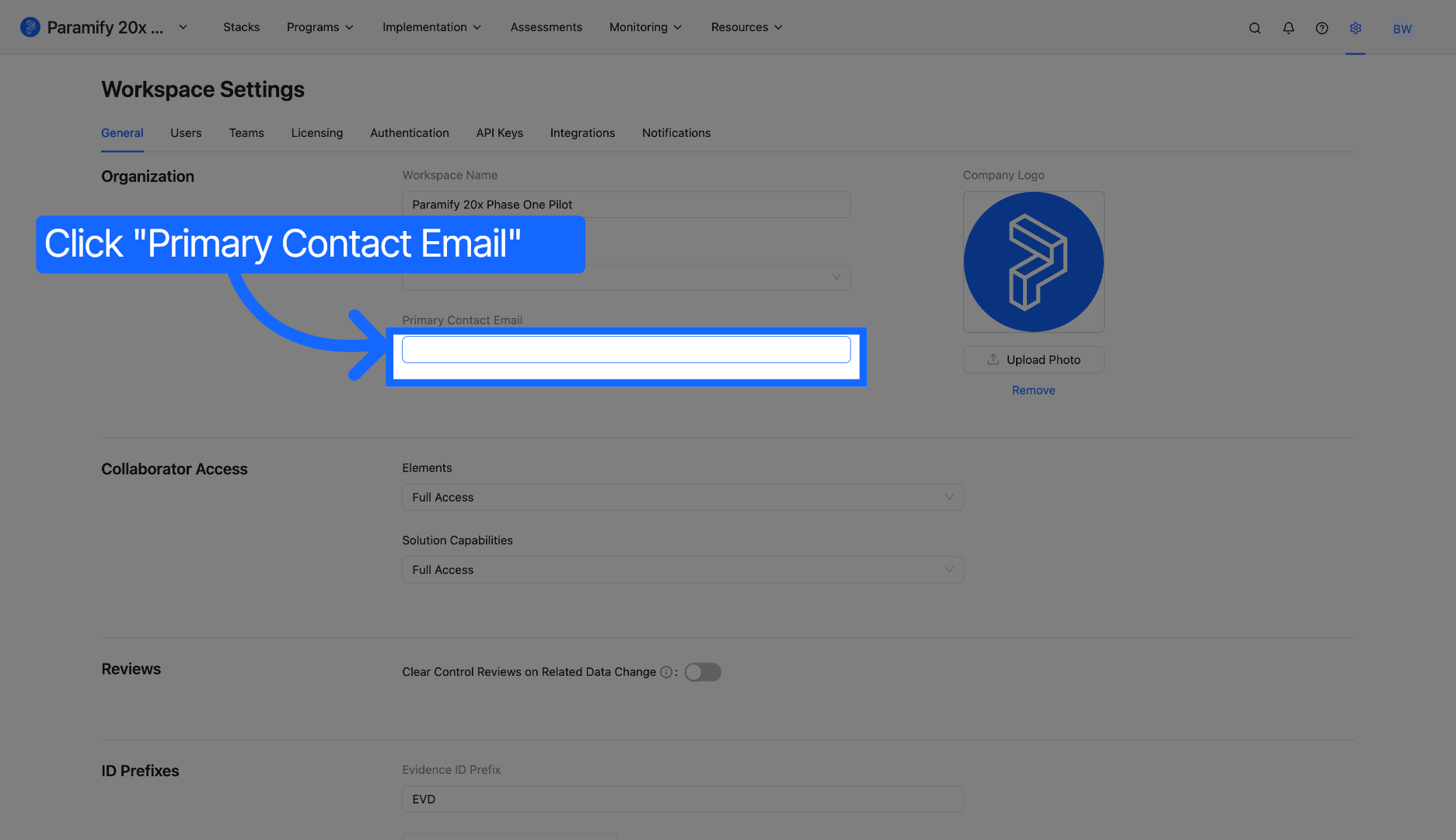
Task: Switch to the Users tab
Action: click(x=186, y=133)
